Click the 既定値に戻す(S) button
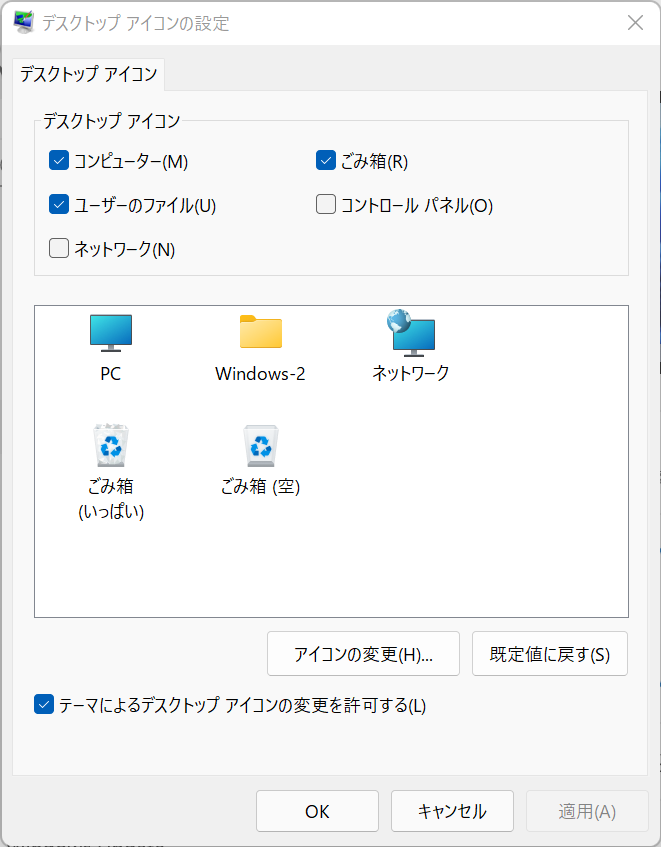 click(x=550, y=654)
